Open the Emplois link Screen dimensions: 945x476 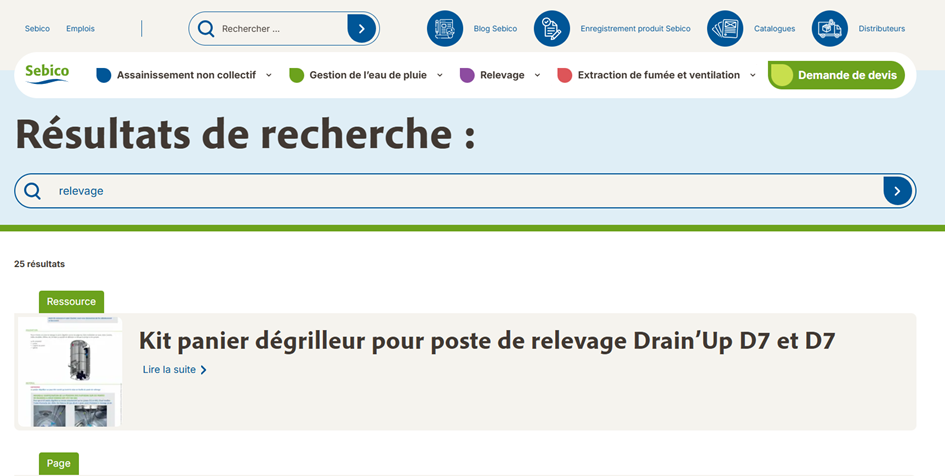pos(80,28)
